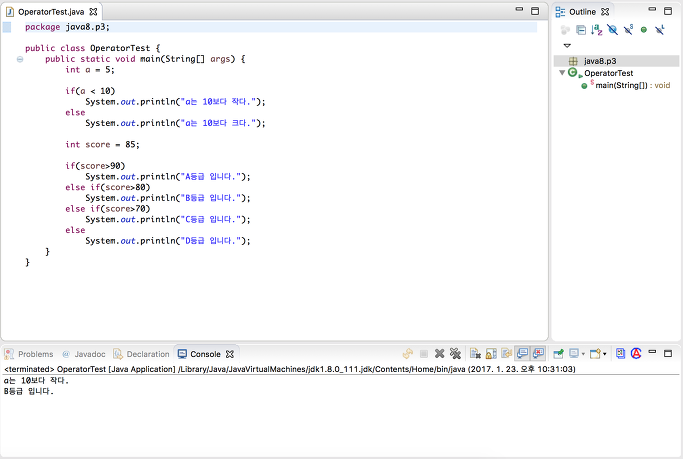
Task: Click the 'else if(score>70)' line
Action: pyautogui.click(x=108, y=209)
